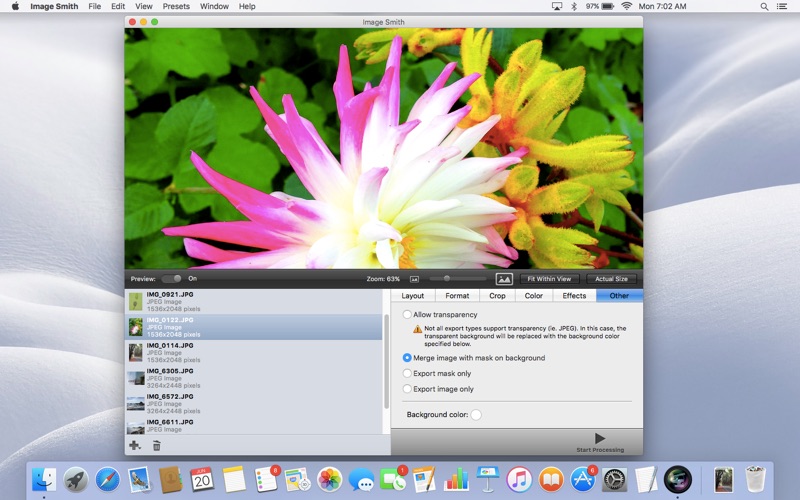Viewport: 800px width, 500px height.
Task: Click the Background color swatch
Action: tap(476, 415)
